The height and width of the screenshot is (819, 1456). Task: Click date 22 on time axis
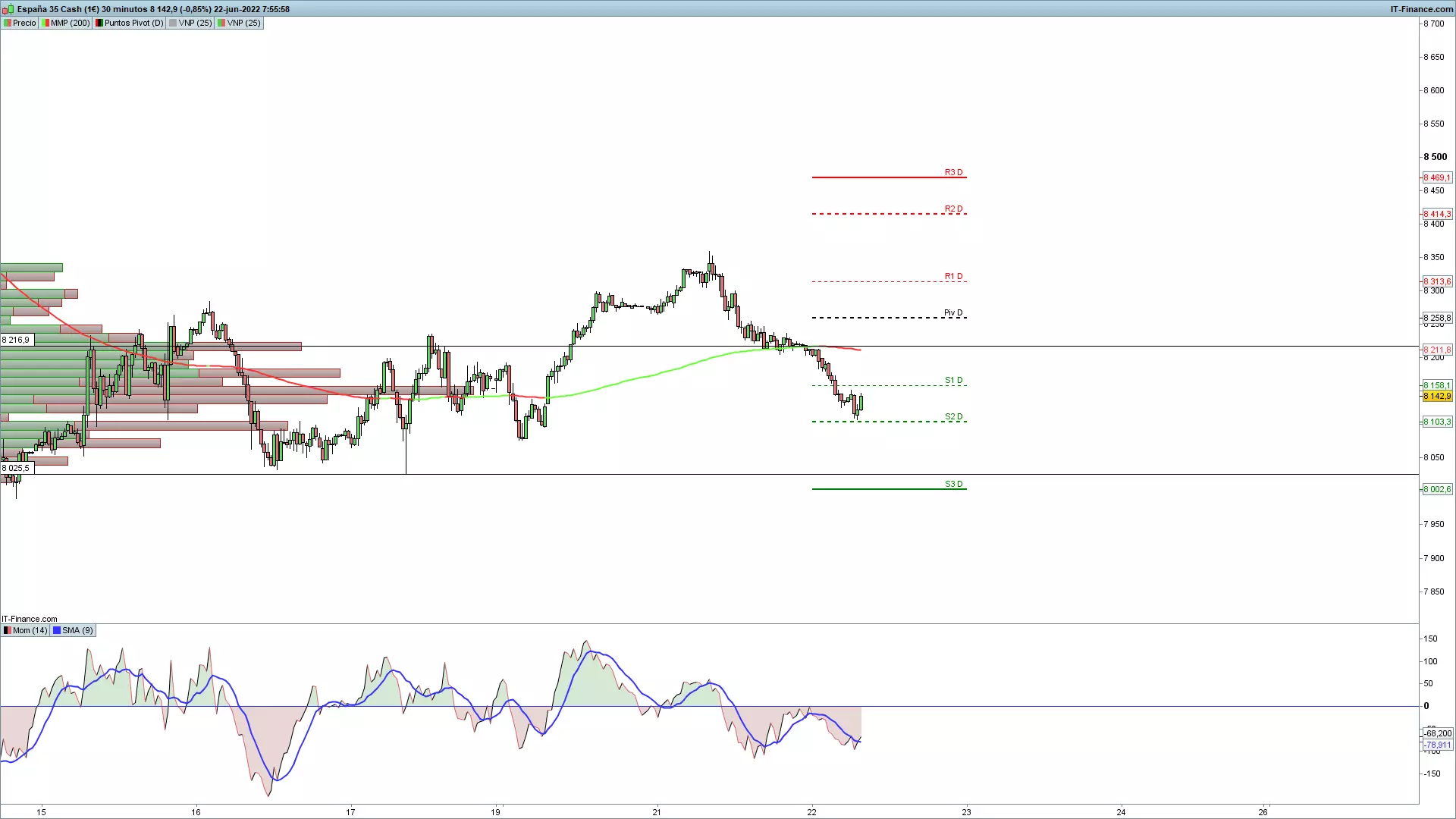812,812
